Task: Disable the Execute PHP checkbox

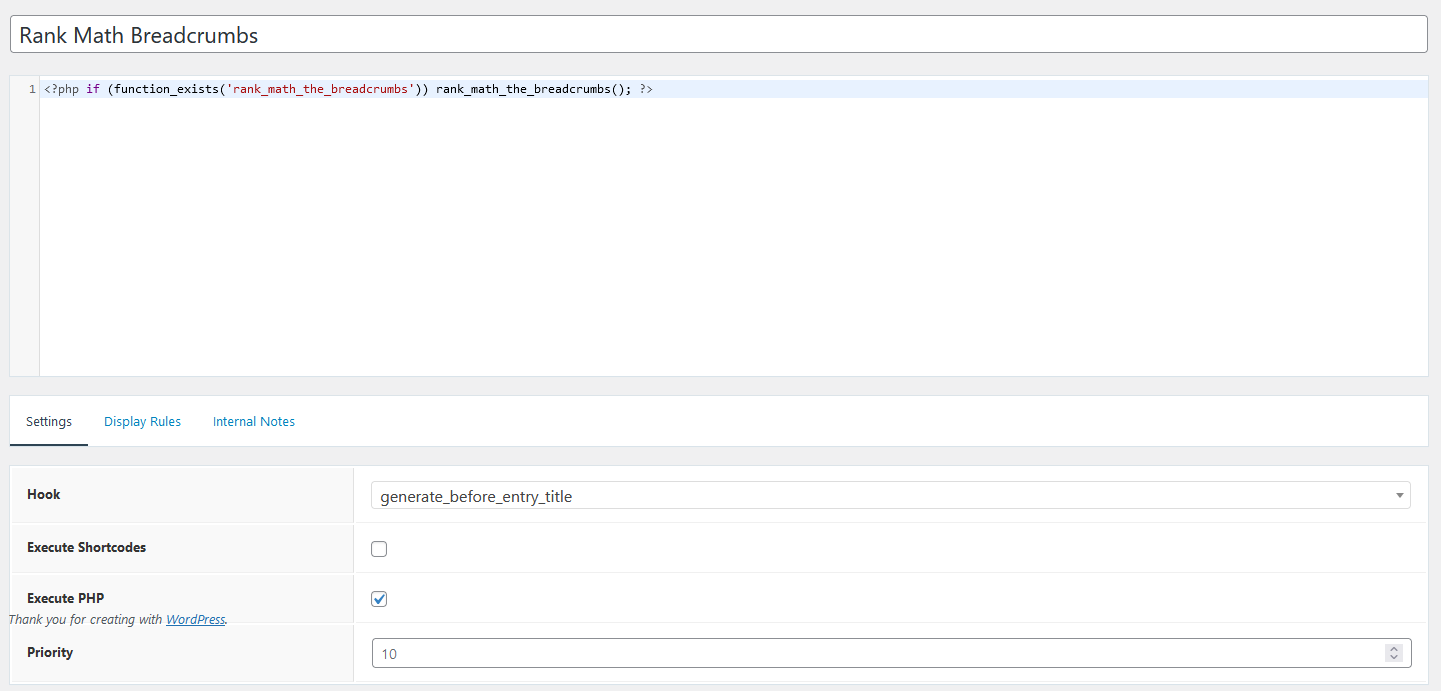Action: (379, 598)
